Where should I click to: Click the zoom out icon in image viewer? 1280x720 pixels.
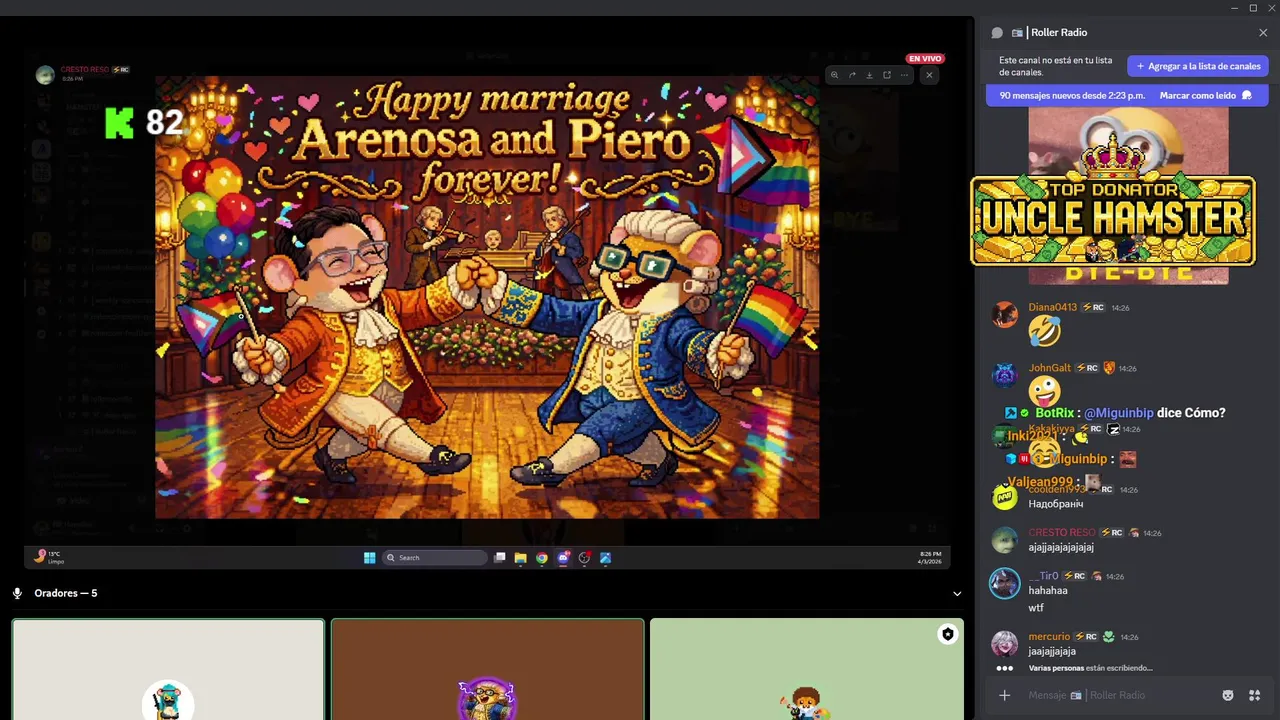click(x=835, y=75)
